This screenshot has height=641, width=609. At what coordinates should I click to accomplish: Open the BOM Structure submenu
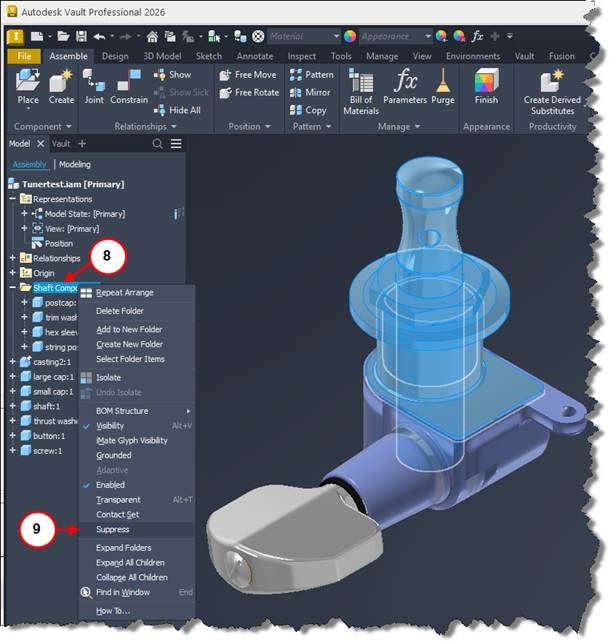click(x=137, y=411)
